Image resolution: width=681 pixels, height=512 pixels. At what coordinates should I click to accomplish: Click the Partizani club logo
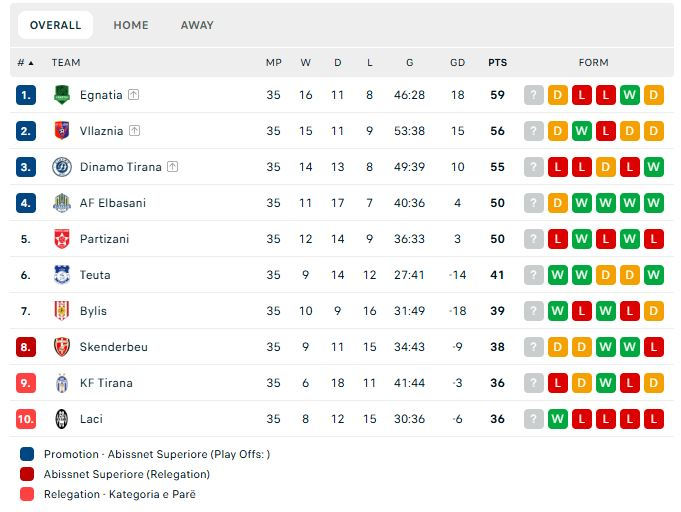point(62,239)
